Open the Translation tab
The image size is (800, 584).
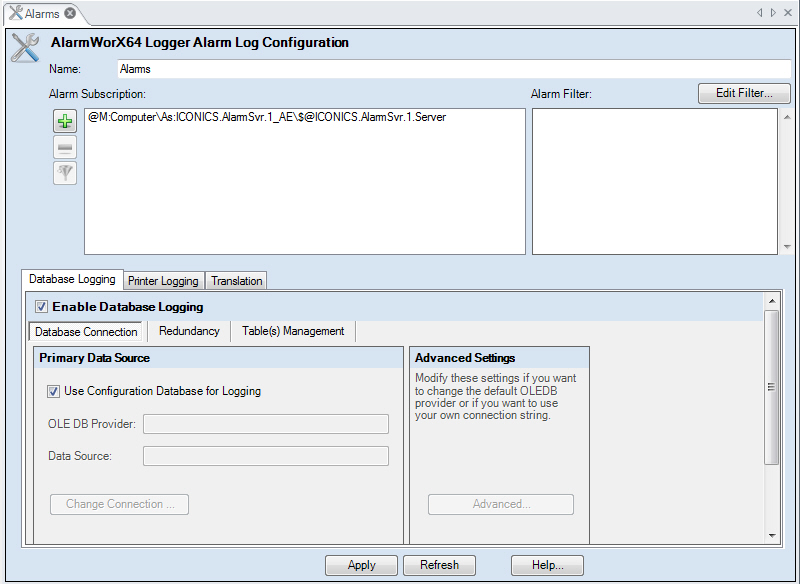pos(237,281)
